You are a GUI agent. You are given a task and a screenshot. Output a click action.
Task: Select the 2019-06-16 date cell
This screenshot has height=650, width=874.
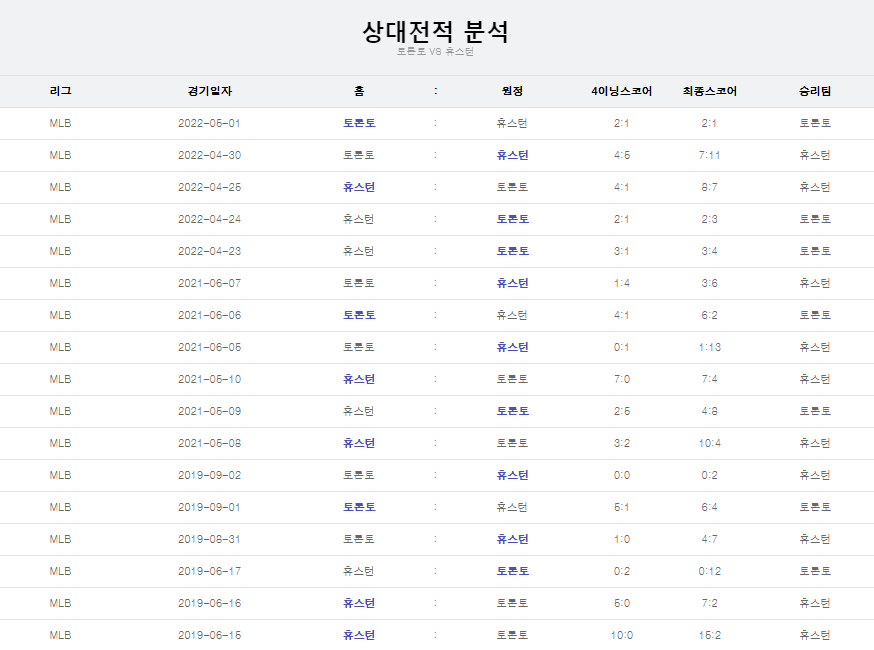pos(210,603)
